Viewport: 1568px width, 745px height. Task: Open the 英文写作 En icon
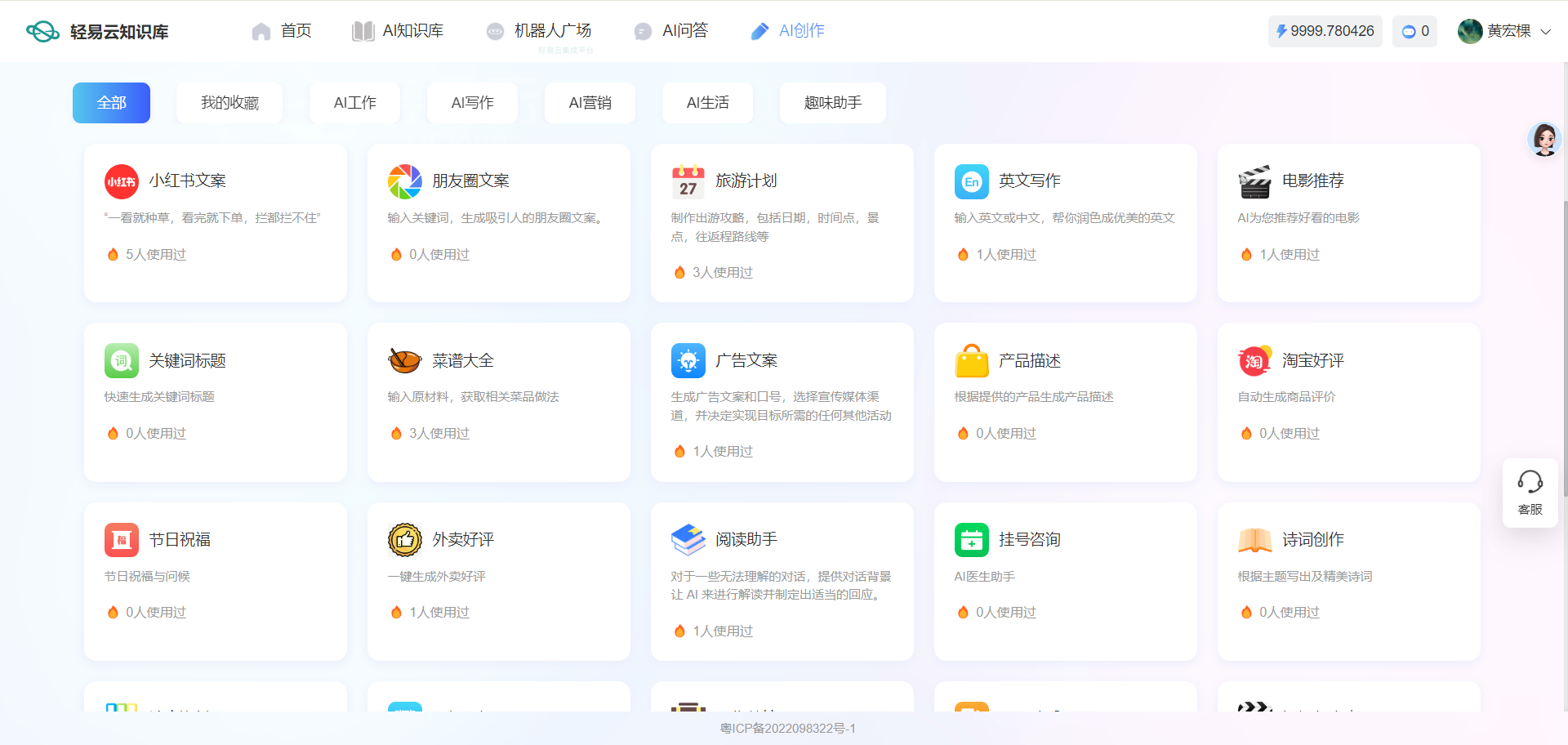point(972,181)
